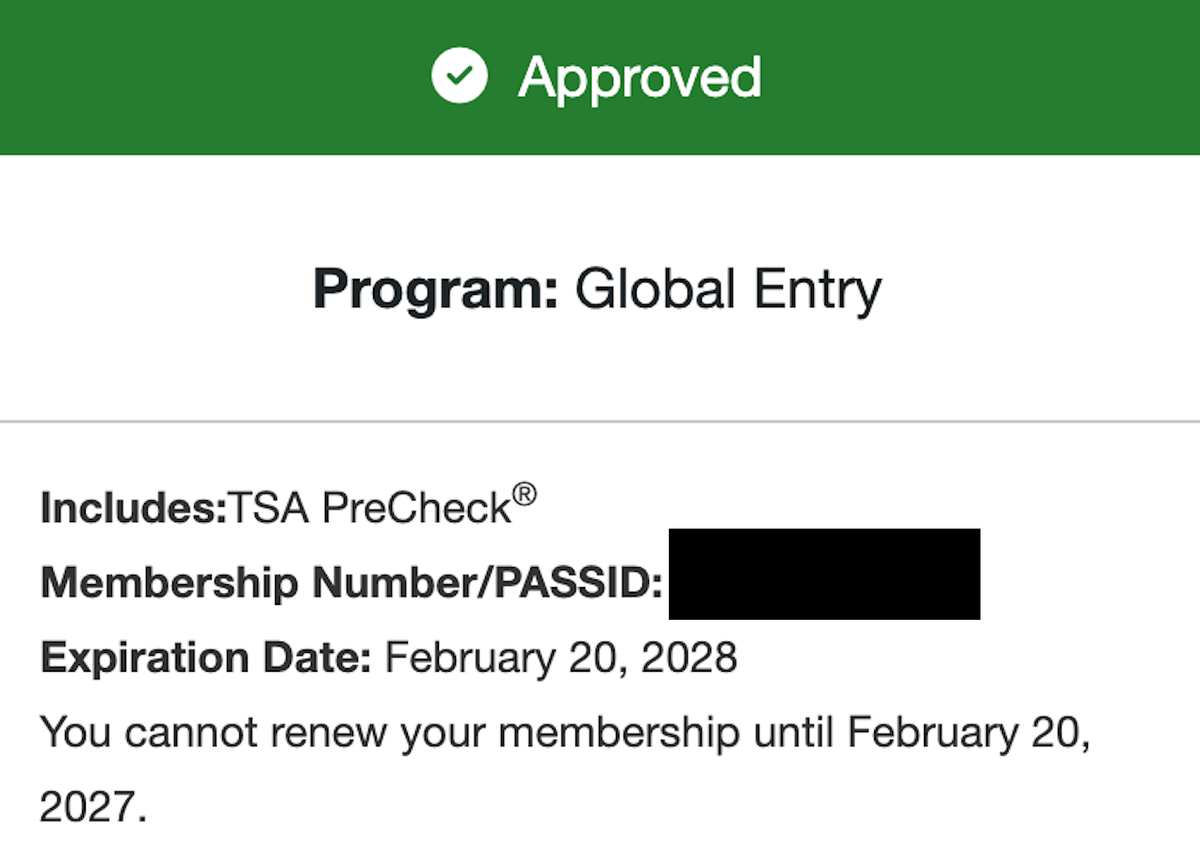
Task: Click the "2027." year on last line
Action: point(93,807)
